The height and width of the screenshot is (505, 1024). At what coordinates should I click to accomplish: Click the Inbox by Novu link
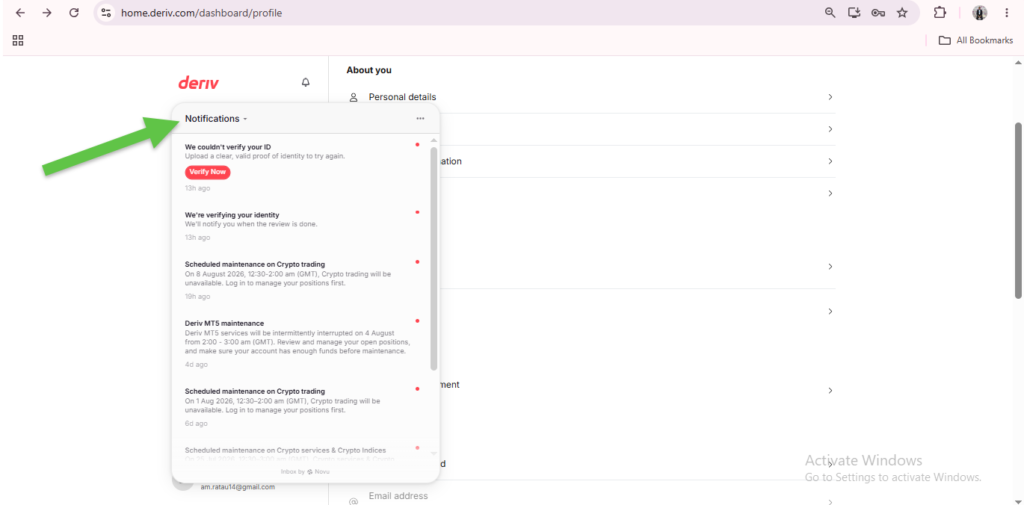coord(305,471)
